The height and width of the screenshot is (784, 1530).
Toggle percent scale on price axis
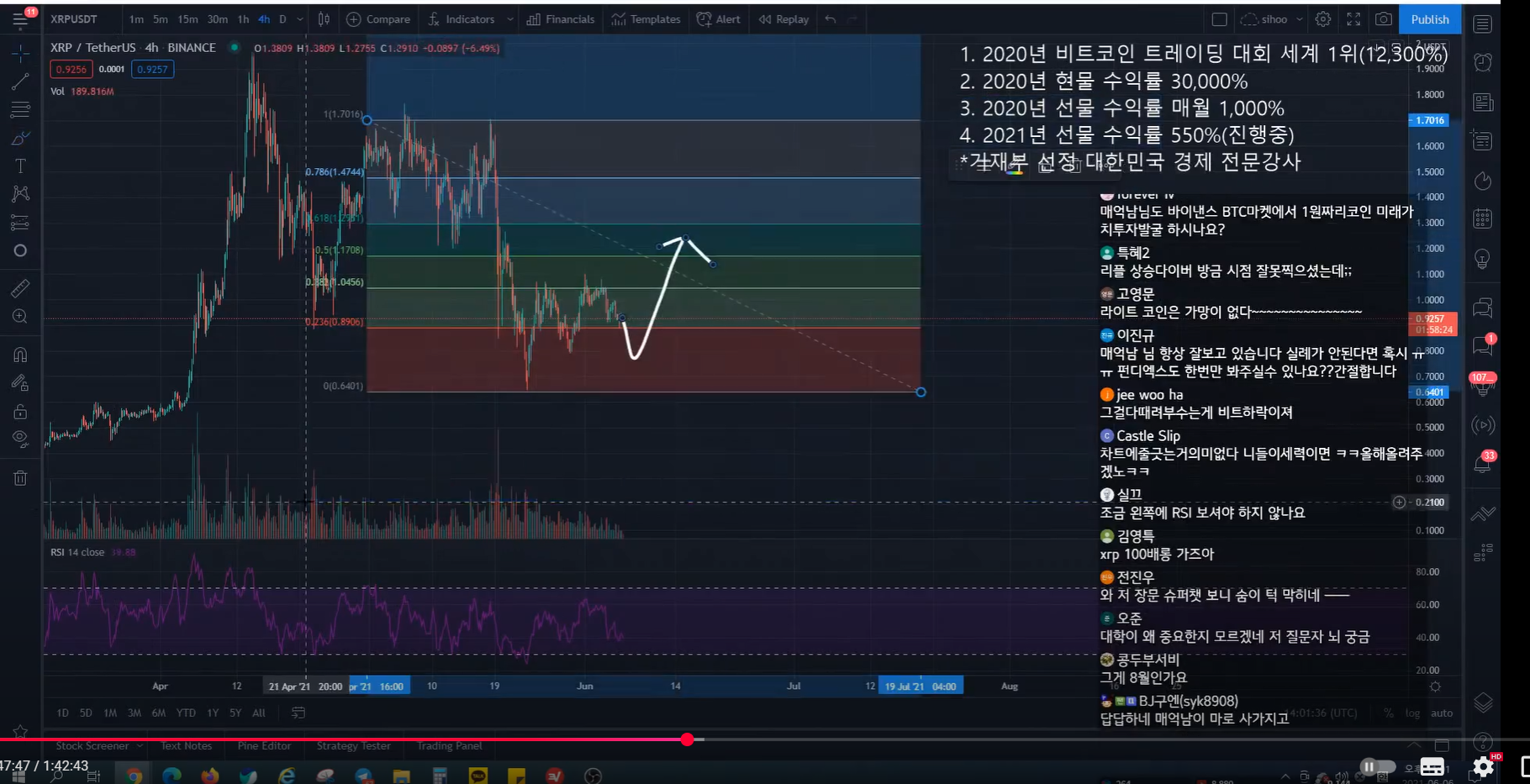pyautogui.click(x=1388, y=713)
